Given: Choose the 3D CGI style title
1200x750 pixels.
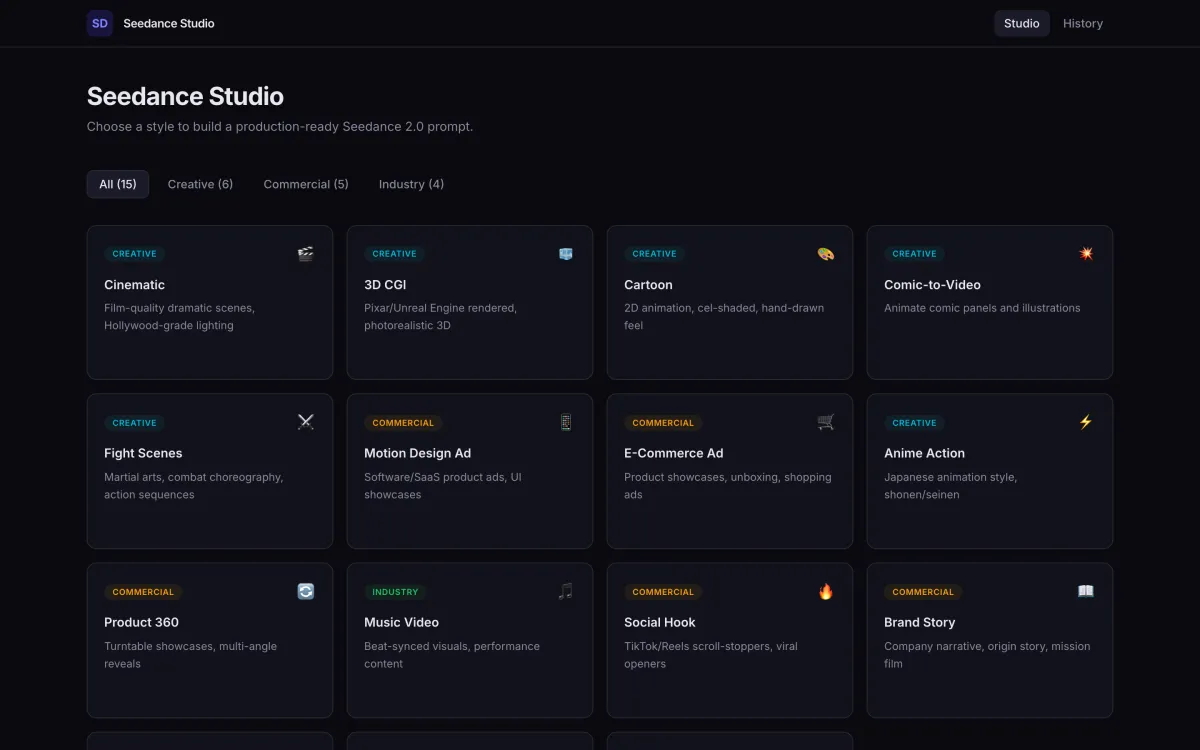Looking at the screenshot, I should [385, 285].
